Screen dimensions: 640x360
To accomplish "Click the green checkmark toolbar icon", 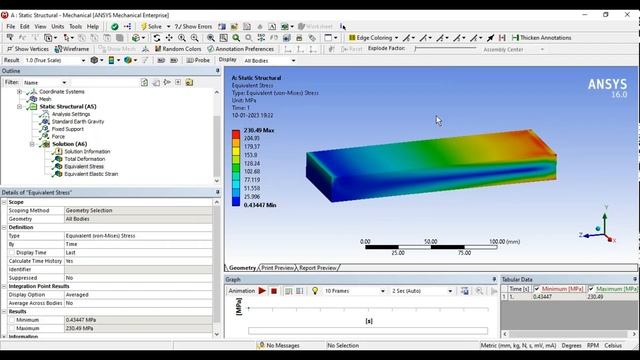I will (x=115, y=27).
